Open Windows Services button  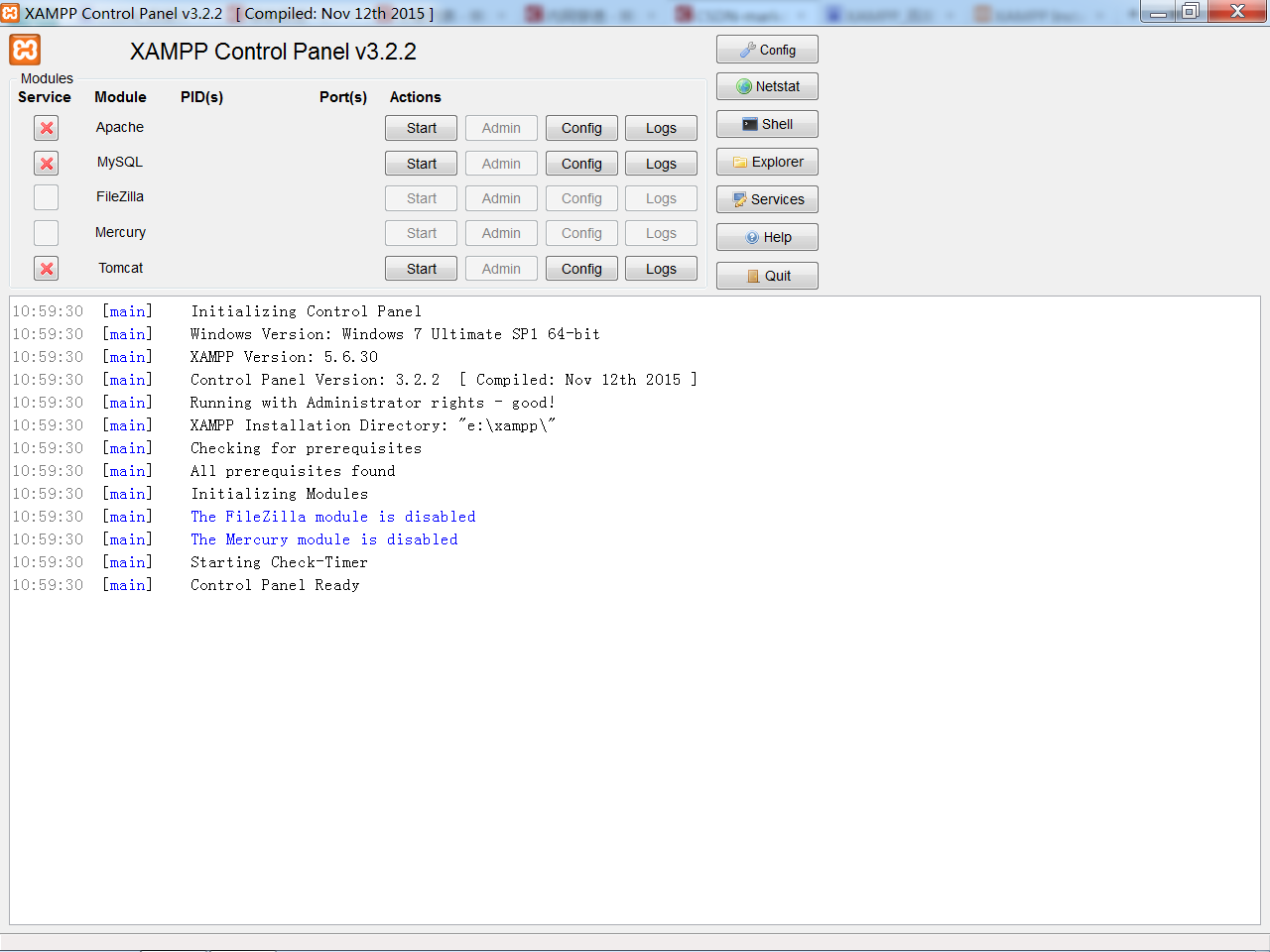pos(767,199)
